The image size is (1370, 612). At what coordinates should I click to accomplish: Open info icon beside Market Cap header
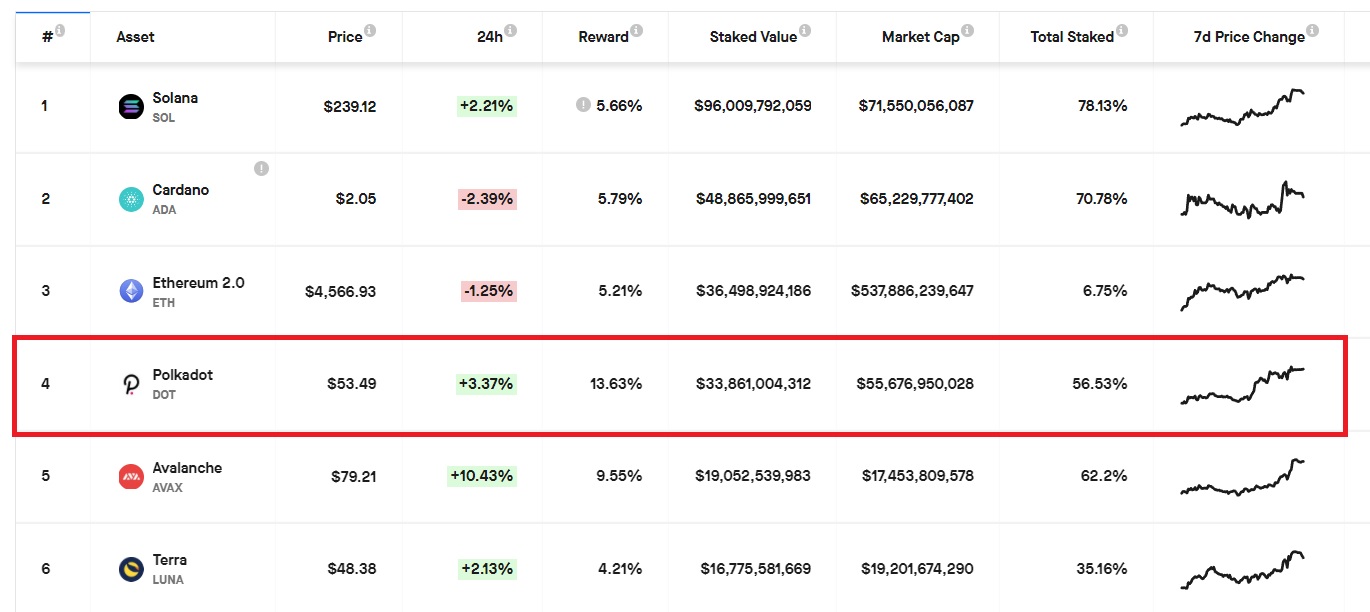(967, 31)
